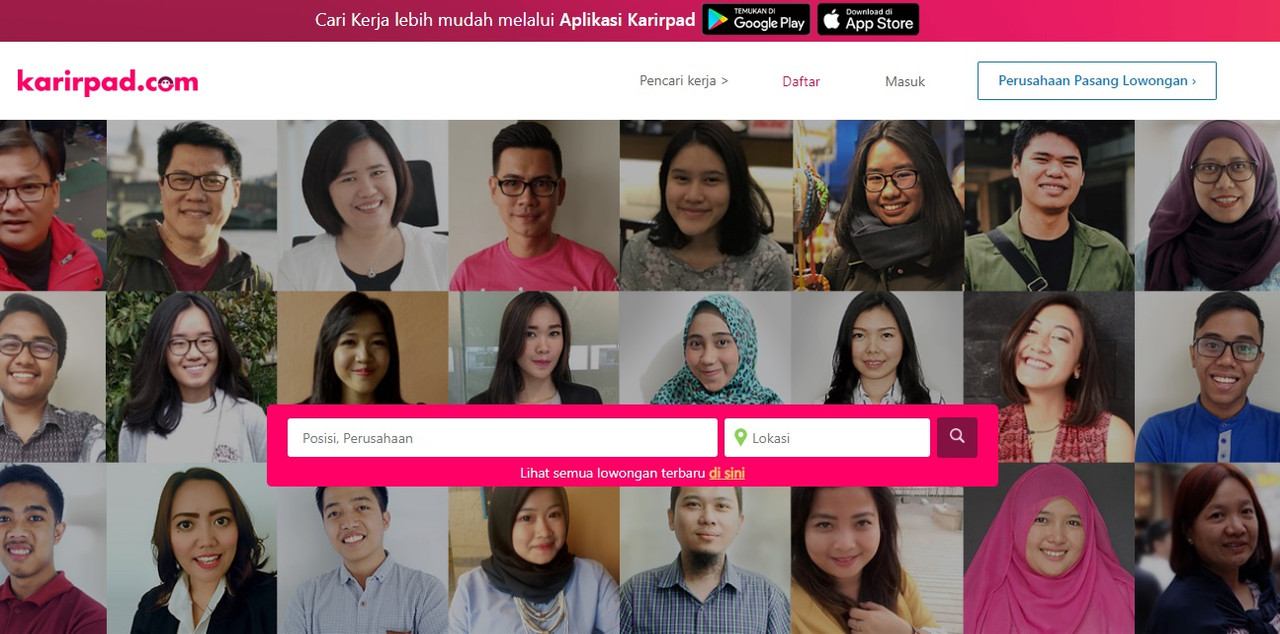Screen dimensions: 1280x634
Task: Focus the Lokasi input field
Action: (x=827, y=437)
